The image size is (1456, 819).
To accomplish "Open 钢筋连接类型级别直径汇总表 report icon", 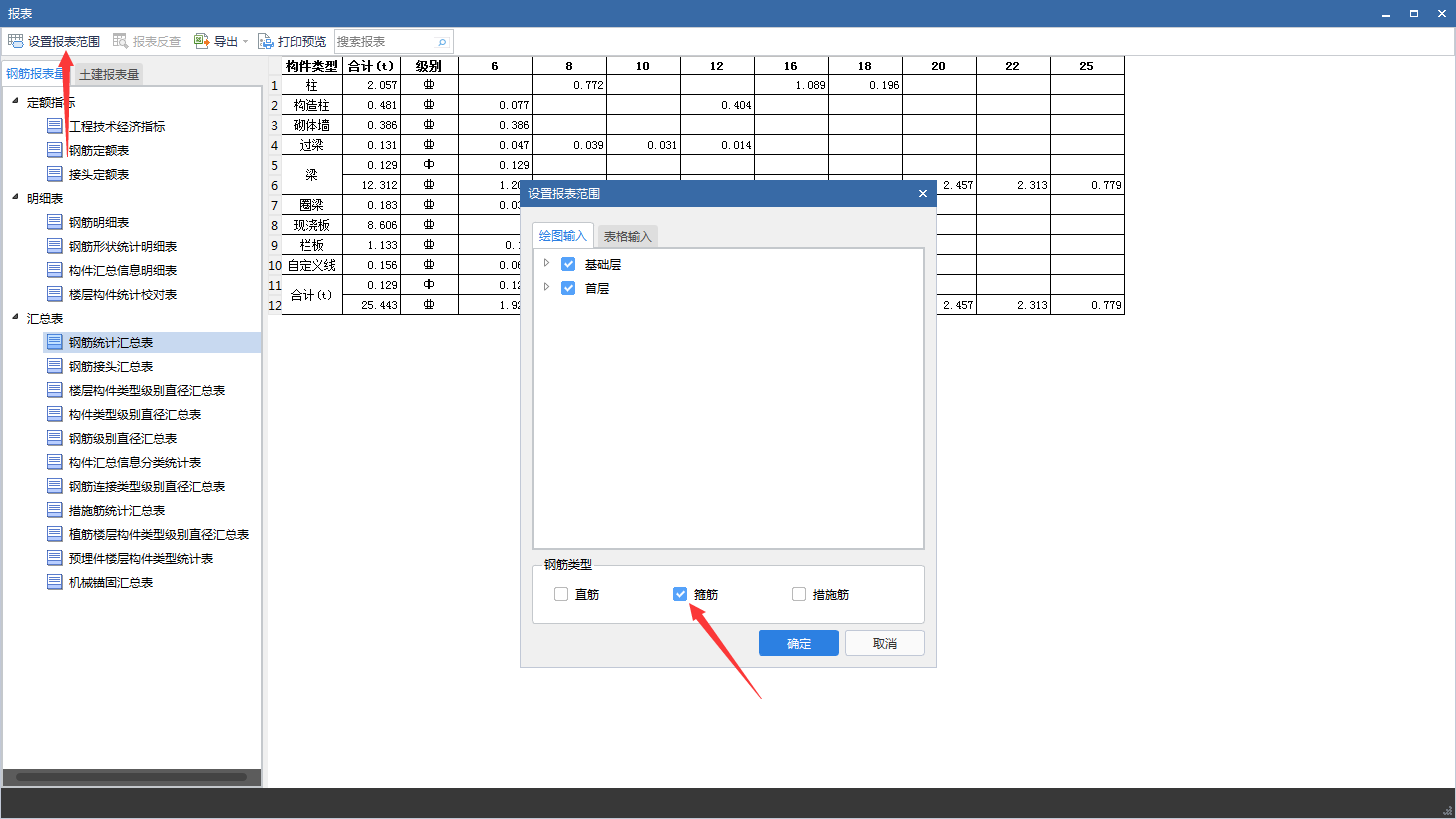I will click(55, 487).
